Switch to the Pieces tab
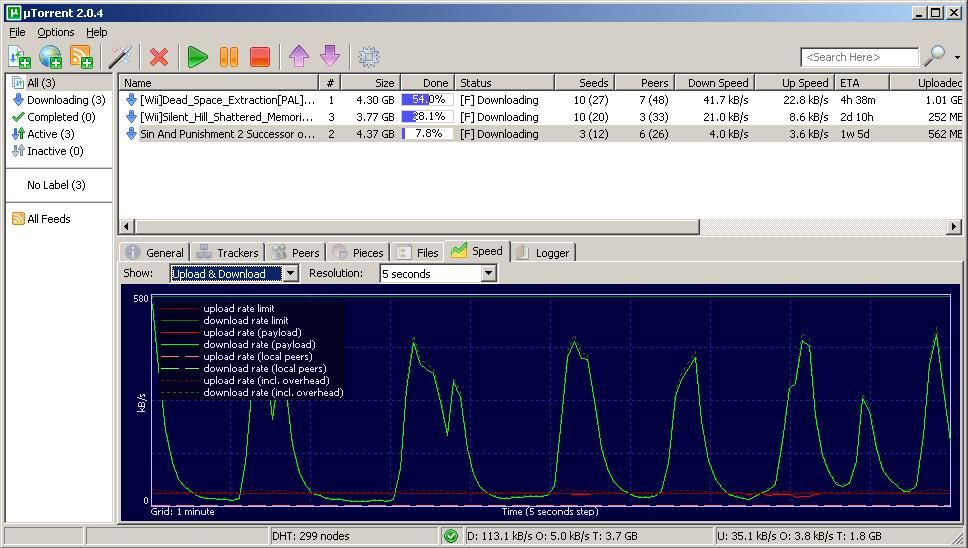Screen dimensions: 968x548 [x=358, y=252]
